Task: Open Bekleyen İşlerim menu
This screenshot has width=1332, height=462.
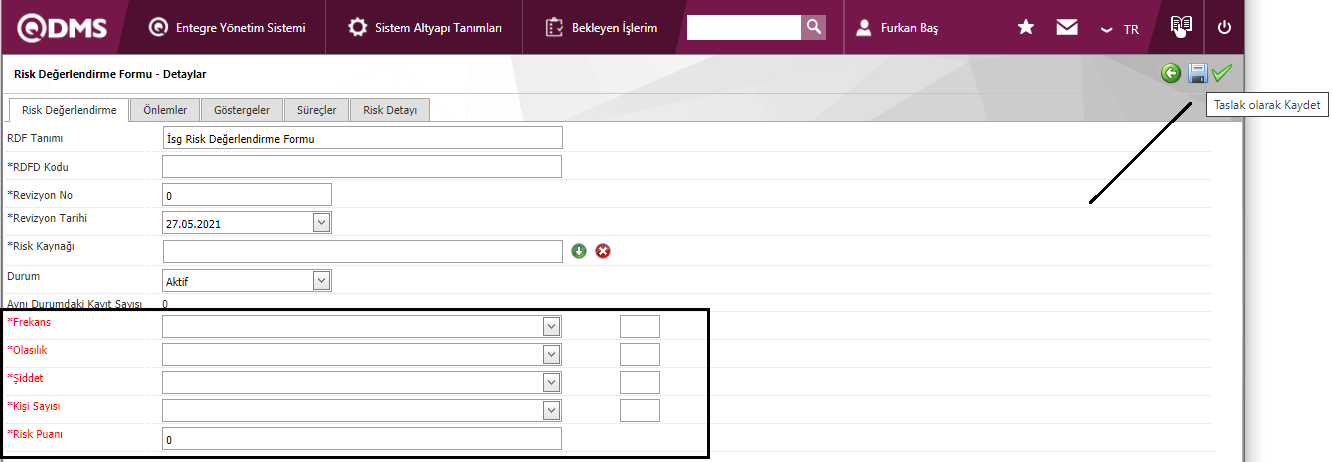Action: point(602,28)
